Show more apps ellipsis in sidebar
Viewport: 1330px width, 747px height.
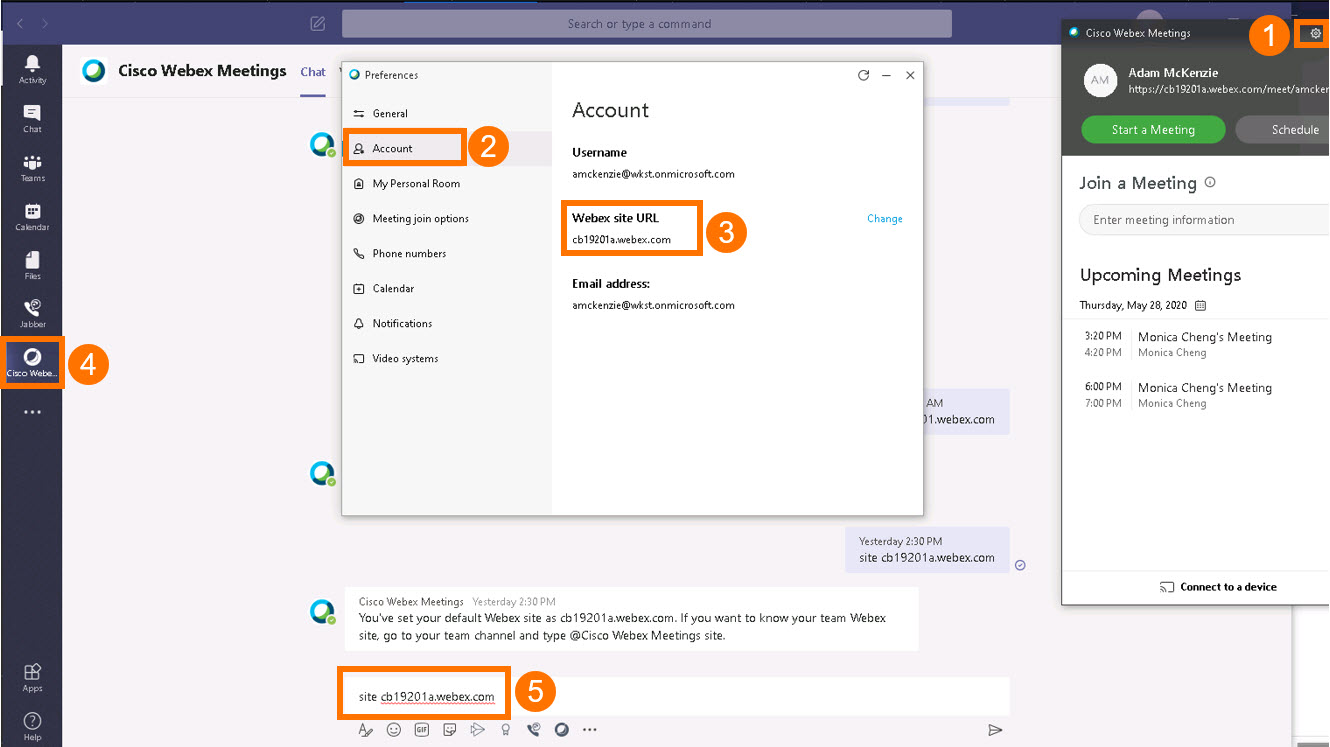pos(32,411)
